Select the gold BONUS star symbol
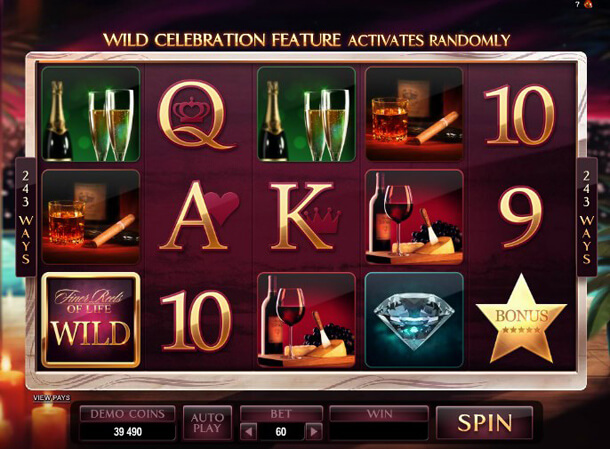This screenshot has width=610, height=449. click(521, 320)
